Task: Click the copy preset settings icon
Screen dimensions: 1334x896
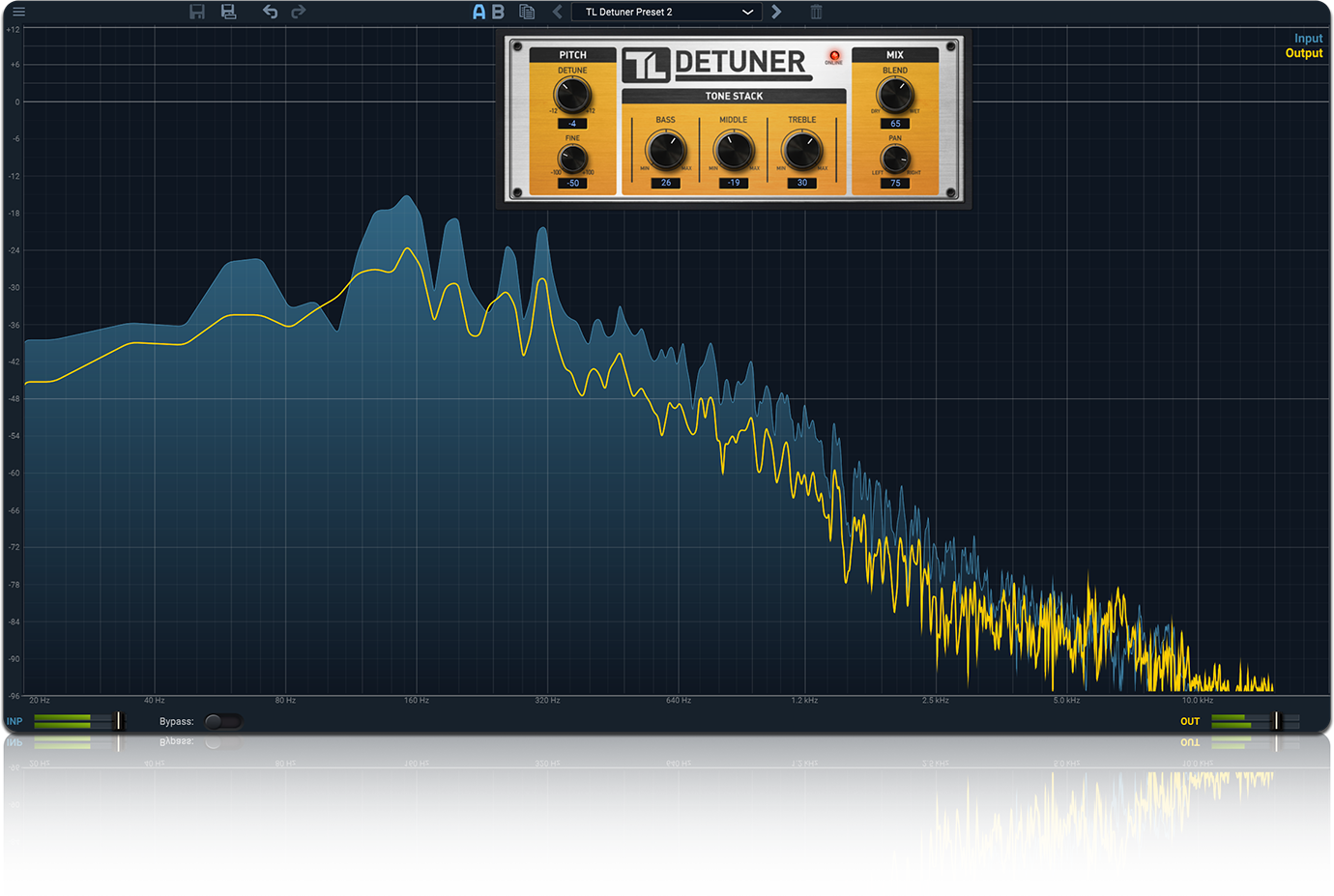Action: click(x=526, y=12)
